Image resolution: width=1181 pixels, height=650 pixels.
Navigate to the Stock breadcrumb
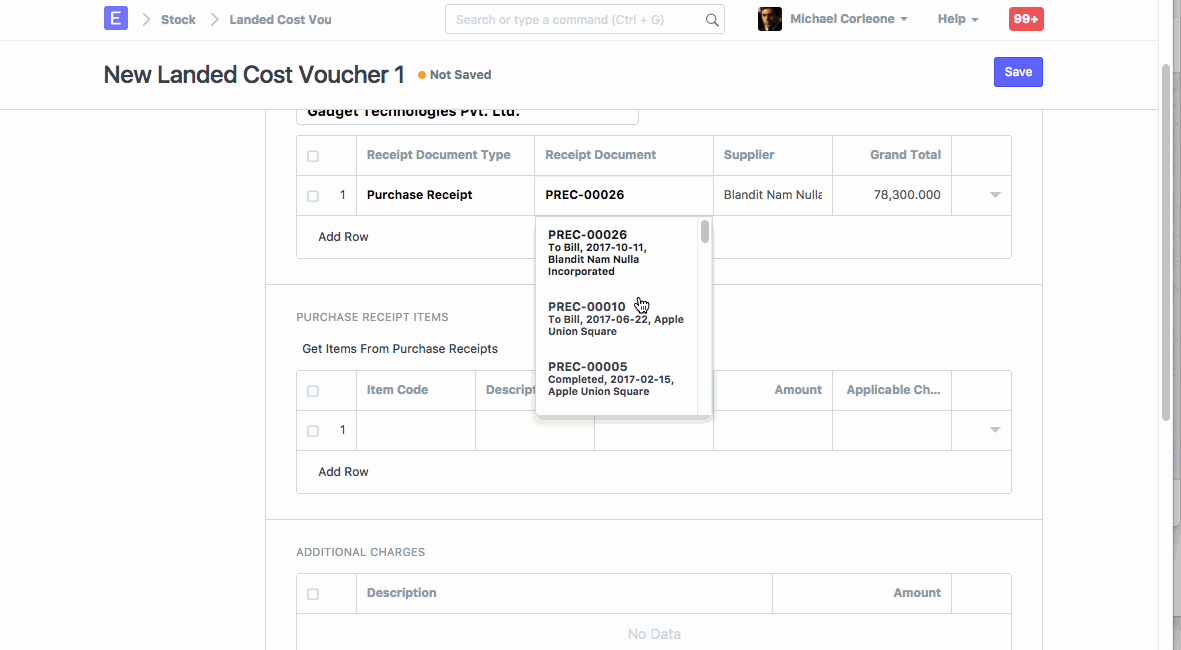[178, 18]
